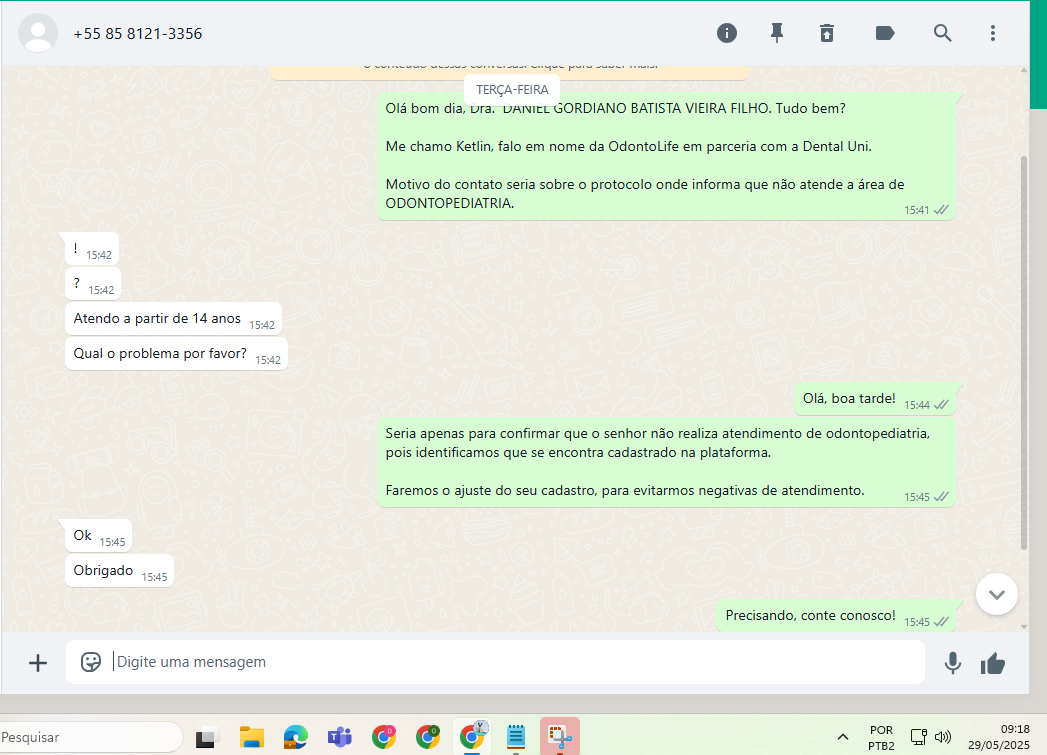Click the contact profile avatar

pyautogui.click(x=38, y=33)
